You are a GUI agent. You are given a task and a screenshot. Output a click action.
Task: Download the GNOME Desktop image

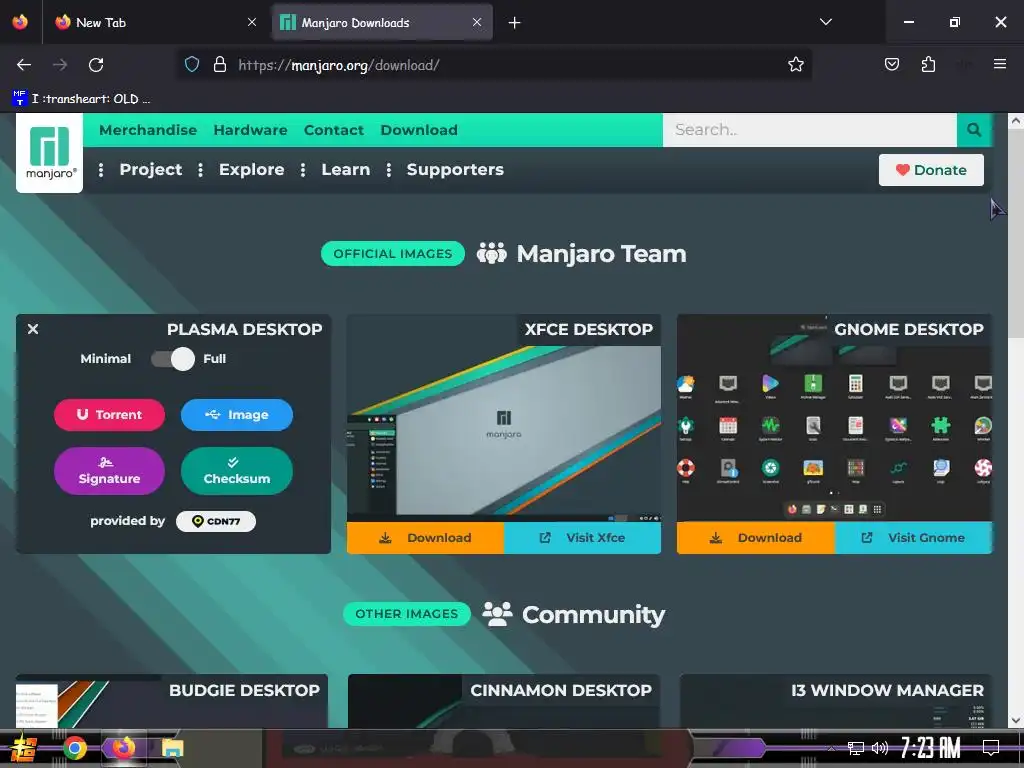[x=756, y=537]
